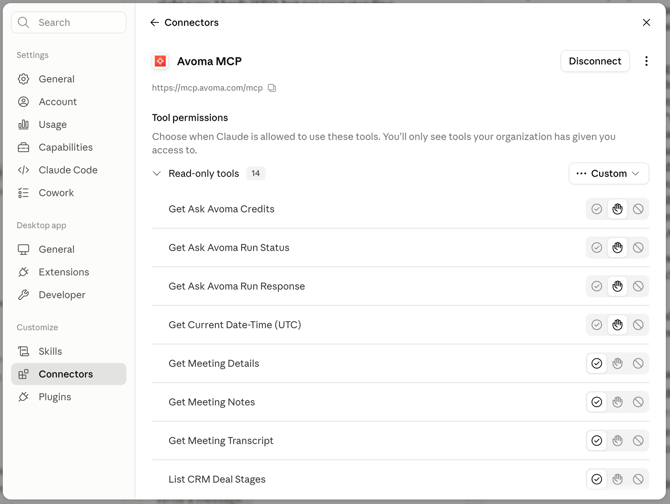Open General under Desktop app
This screenshot has height=504, width=670.
(69, 249)
